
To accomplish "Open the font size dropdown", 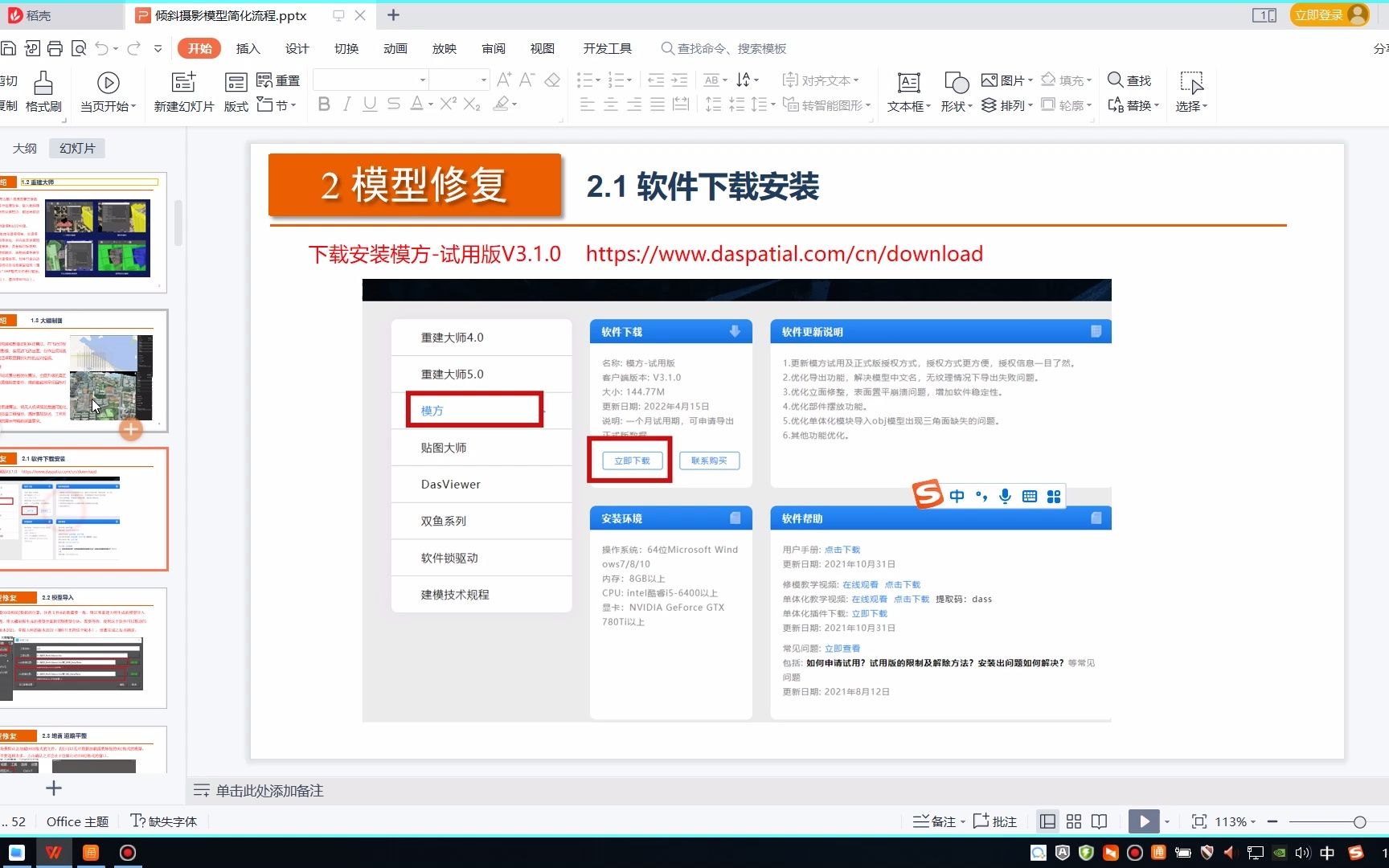I will point(484,80).
